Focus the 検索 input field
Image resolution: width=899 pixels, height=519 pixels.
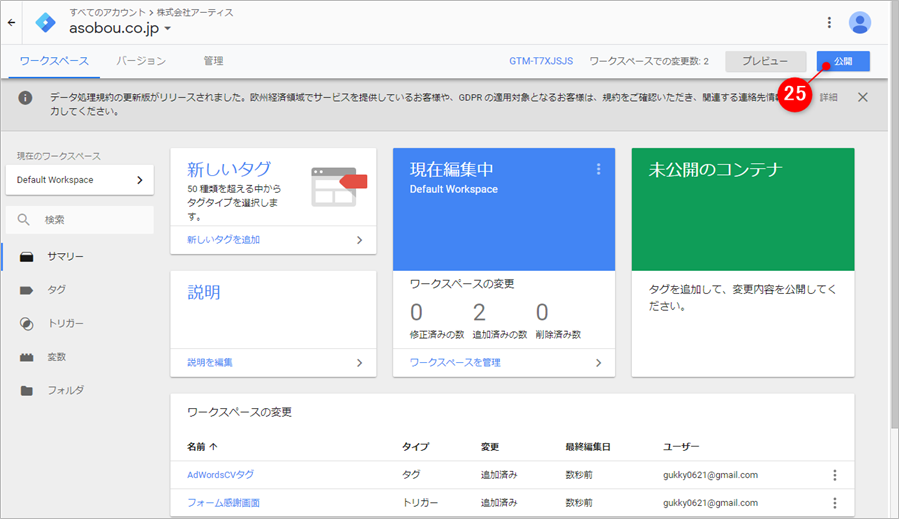tap(80, 220)
